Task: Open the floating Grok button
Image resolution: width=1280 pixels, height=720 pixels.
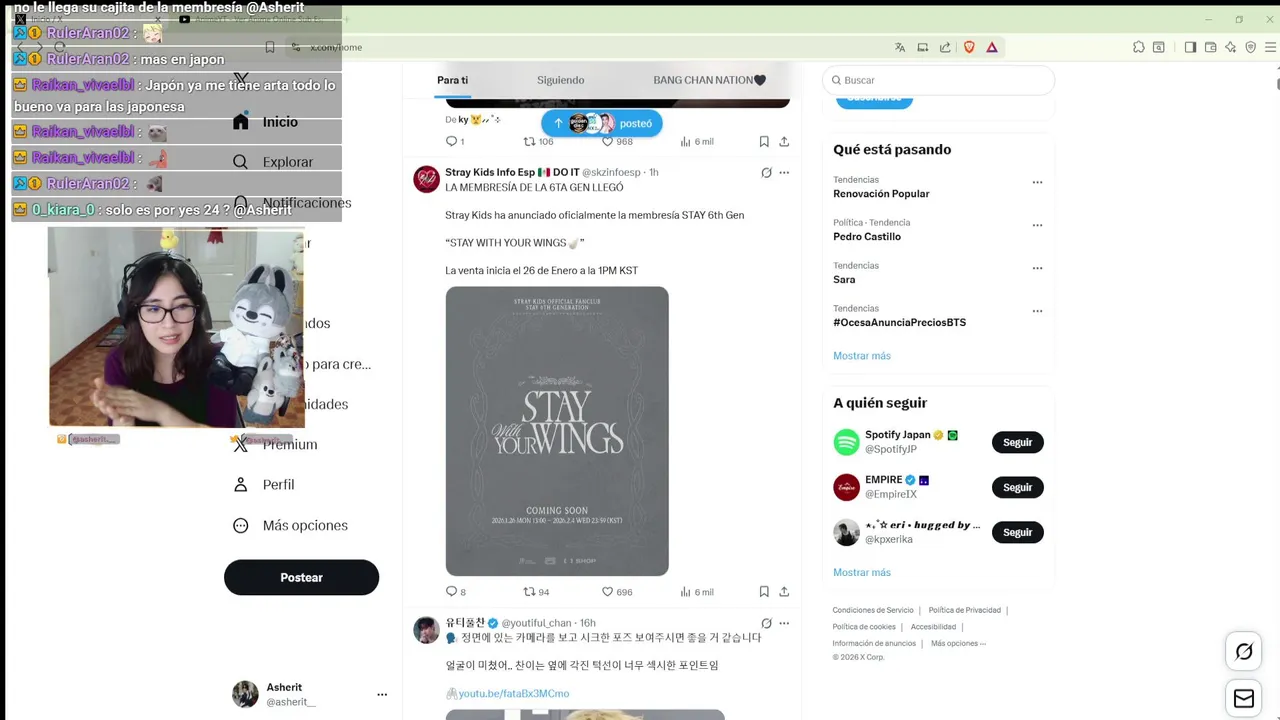Action: point(1244,652)
